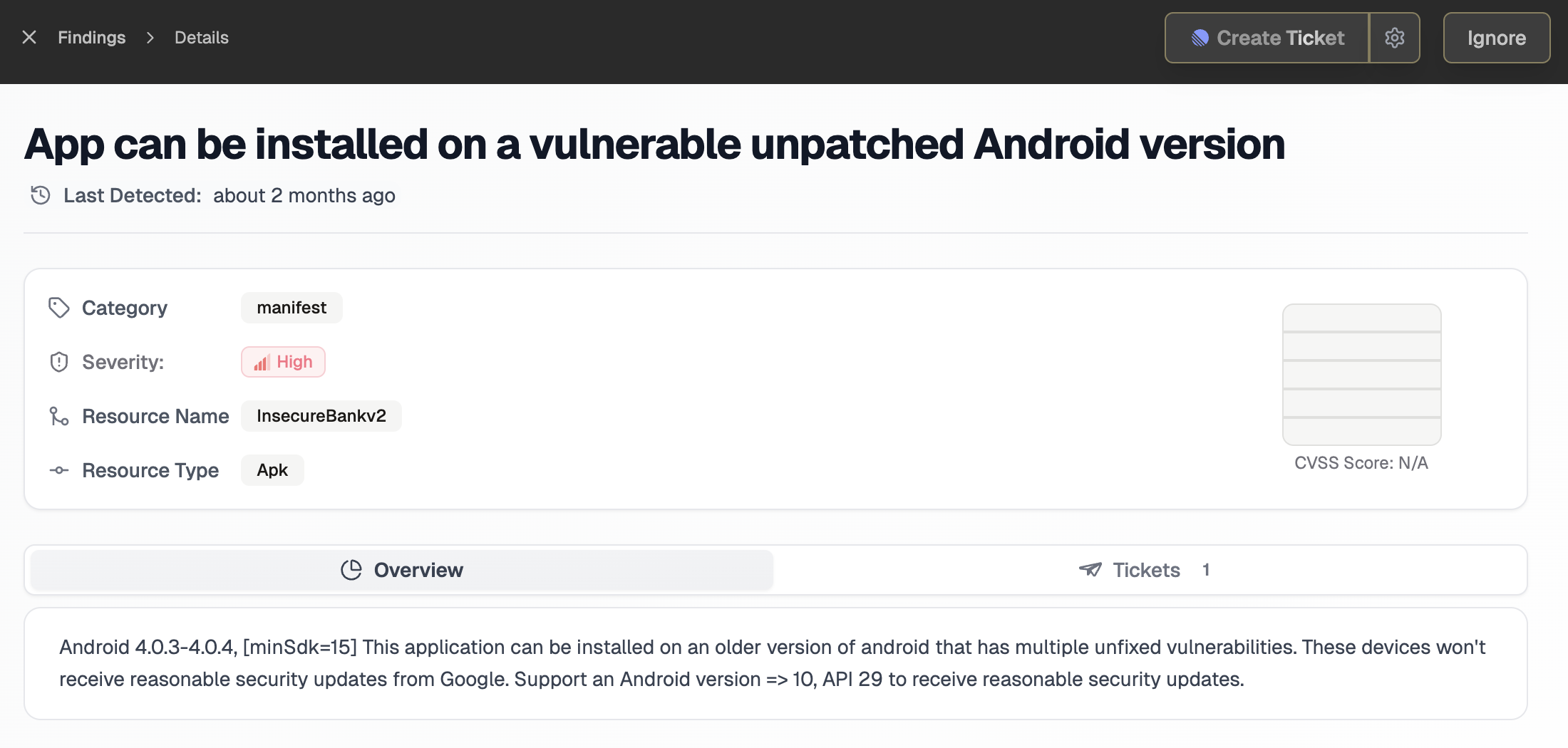Screen dimensions: 1568x748
Task: Open the ticket settings gear icon
Action: [1395, 38]
